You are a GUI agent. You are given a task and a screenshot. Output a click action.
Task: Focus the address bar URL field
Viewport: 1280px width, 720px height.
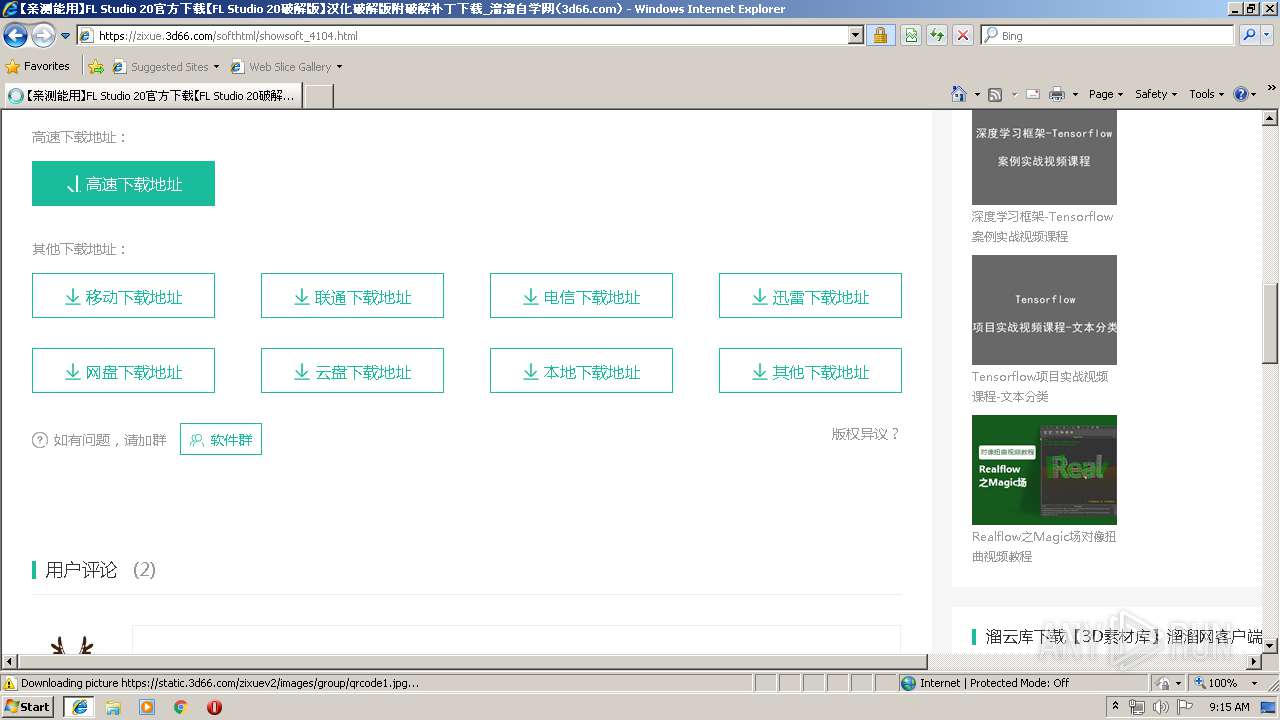461,36
